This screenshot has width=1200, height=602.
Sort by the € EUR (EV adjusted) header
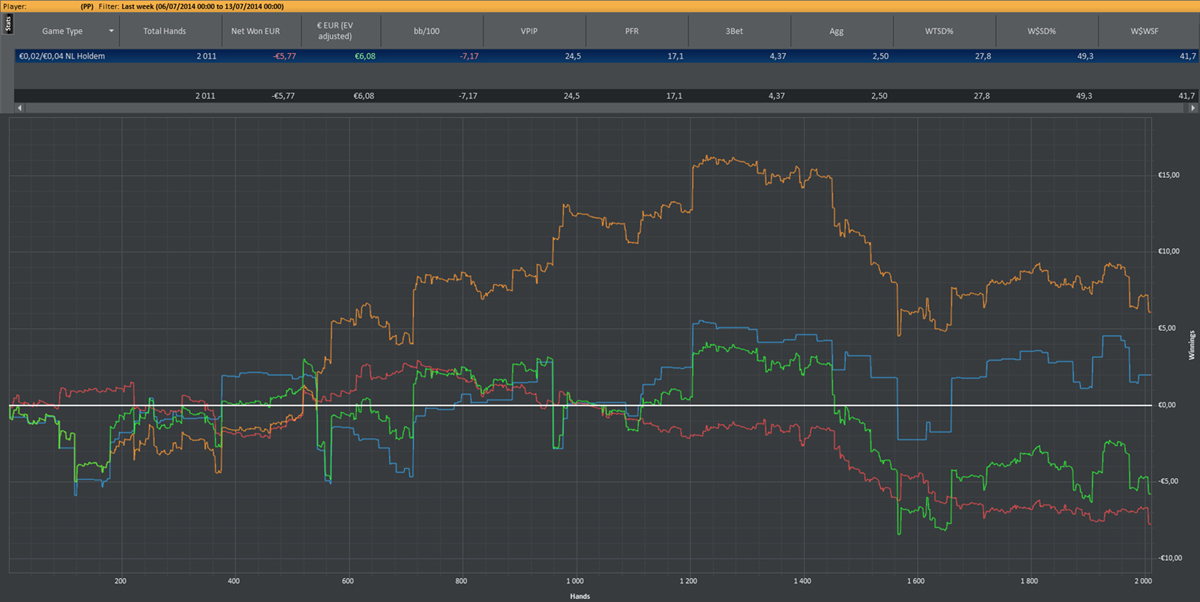pyautogui.click(x=341, y=31)
